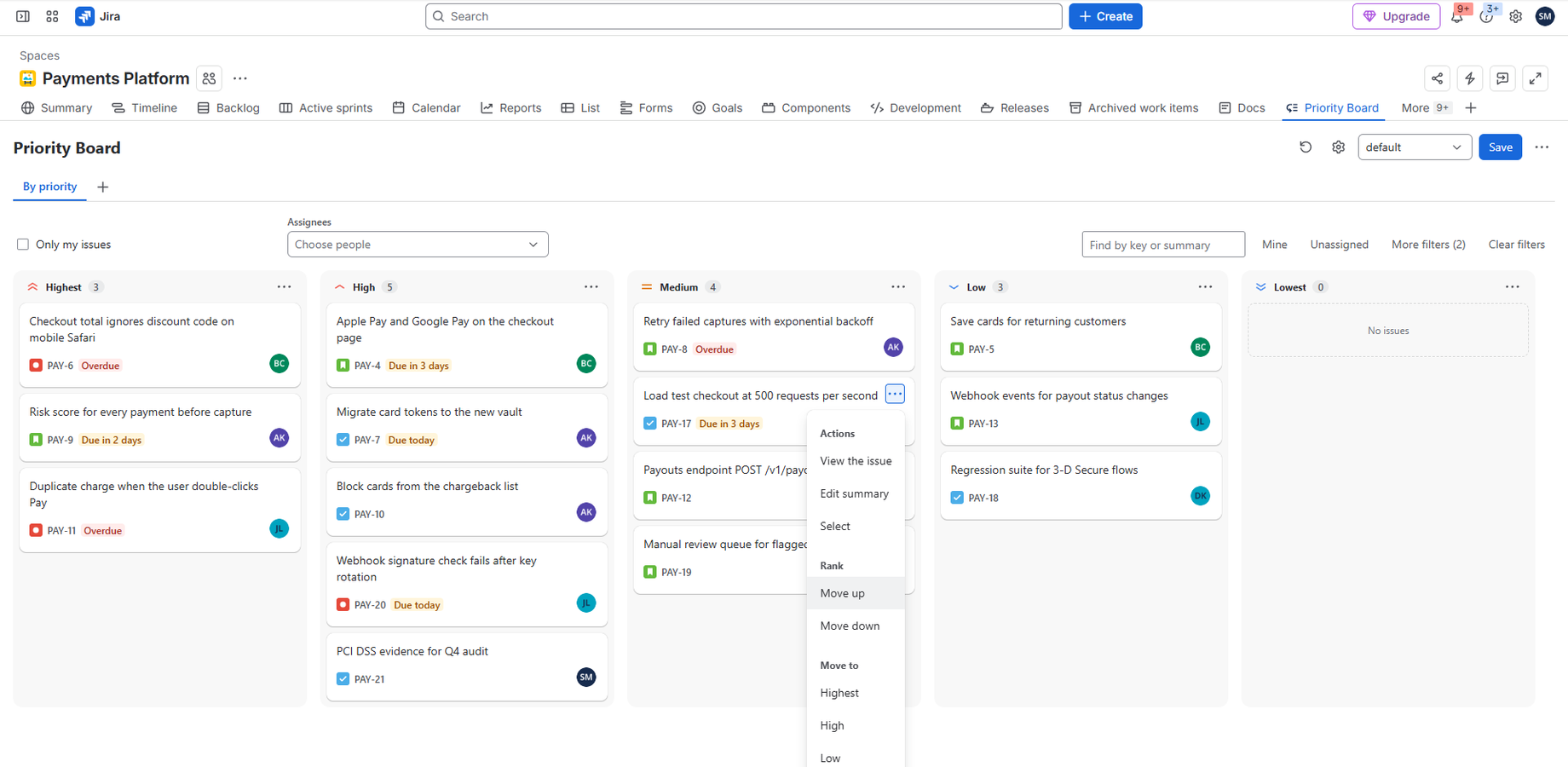Click the Save button
The height and width of the screenshot is (767, 1568).
coord(1500,147)
